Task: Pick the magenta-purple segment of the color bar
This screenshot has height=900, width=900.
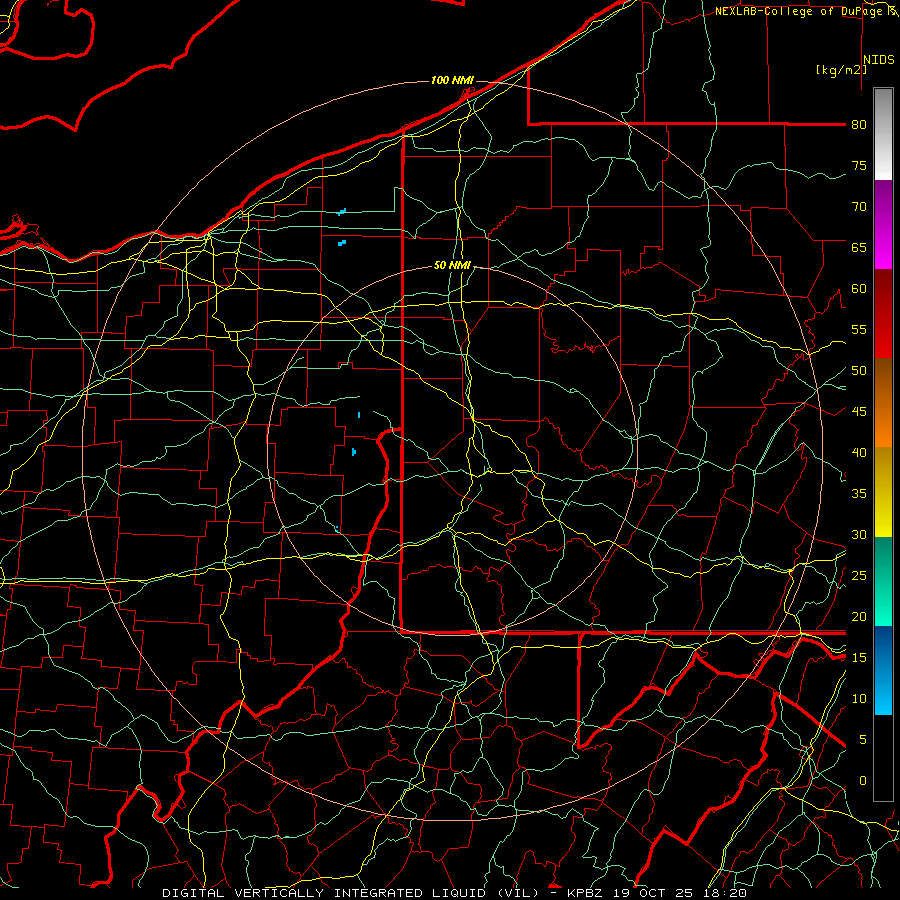Action: 883,225
